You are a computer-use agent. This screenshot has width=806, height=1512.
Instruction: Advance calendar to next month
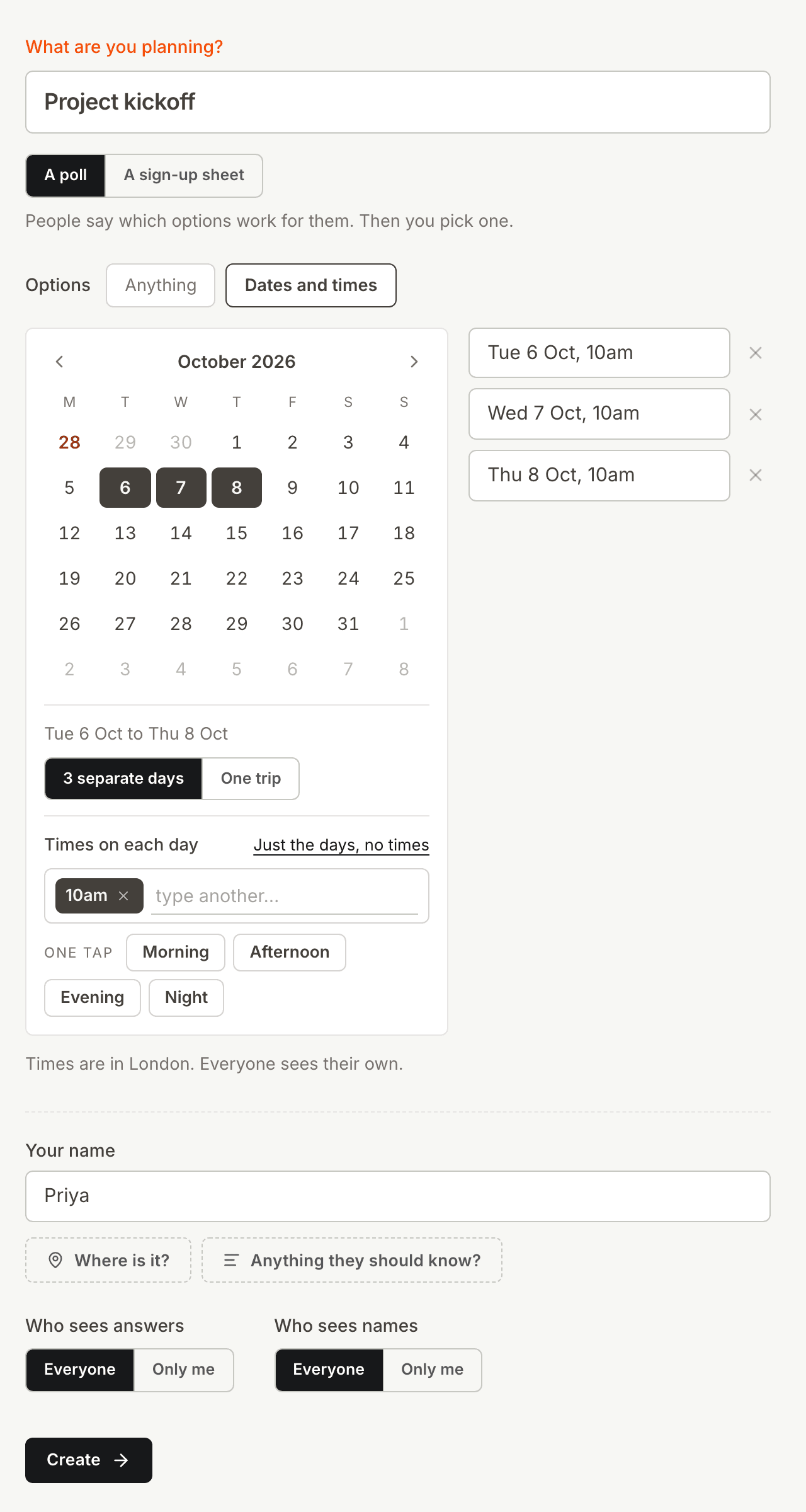[414, 362]
